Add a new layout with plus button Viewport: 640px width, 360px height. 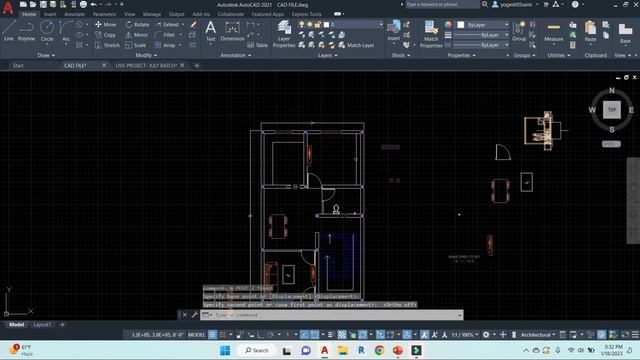(x=62, y=324)
